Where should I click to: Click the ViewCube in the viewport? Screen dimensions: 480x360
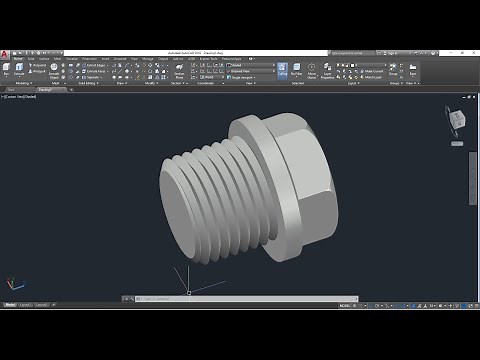456,120
